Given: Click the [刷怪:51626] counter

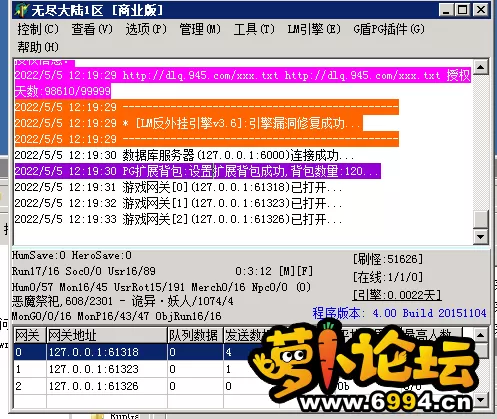Looking at the screenshot, I should pos(388,259).
